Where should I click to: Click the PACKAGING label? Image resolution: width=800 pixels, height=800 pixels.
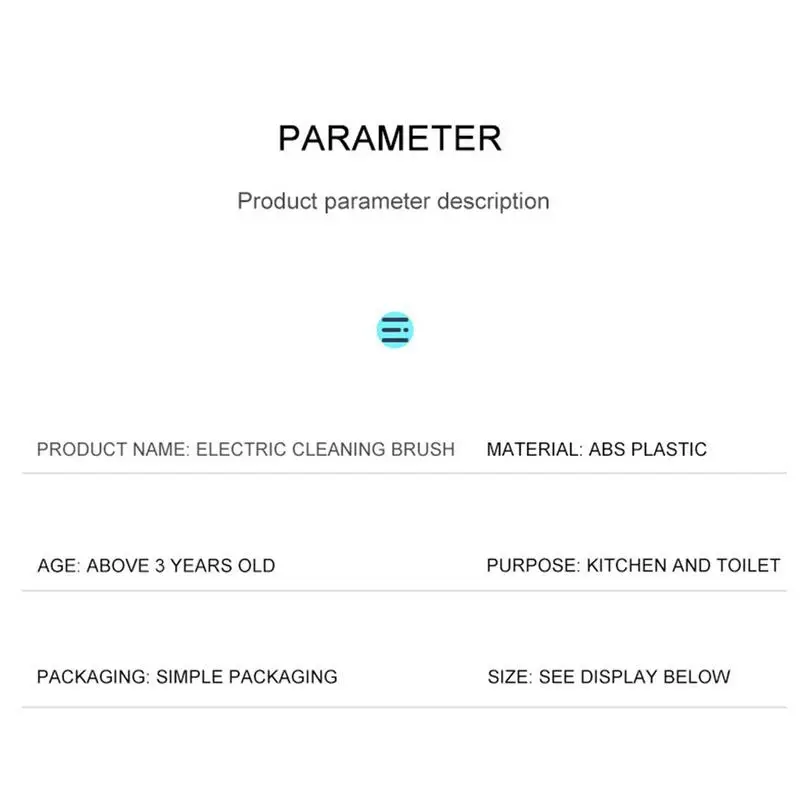93,677
